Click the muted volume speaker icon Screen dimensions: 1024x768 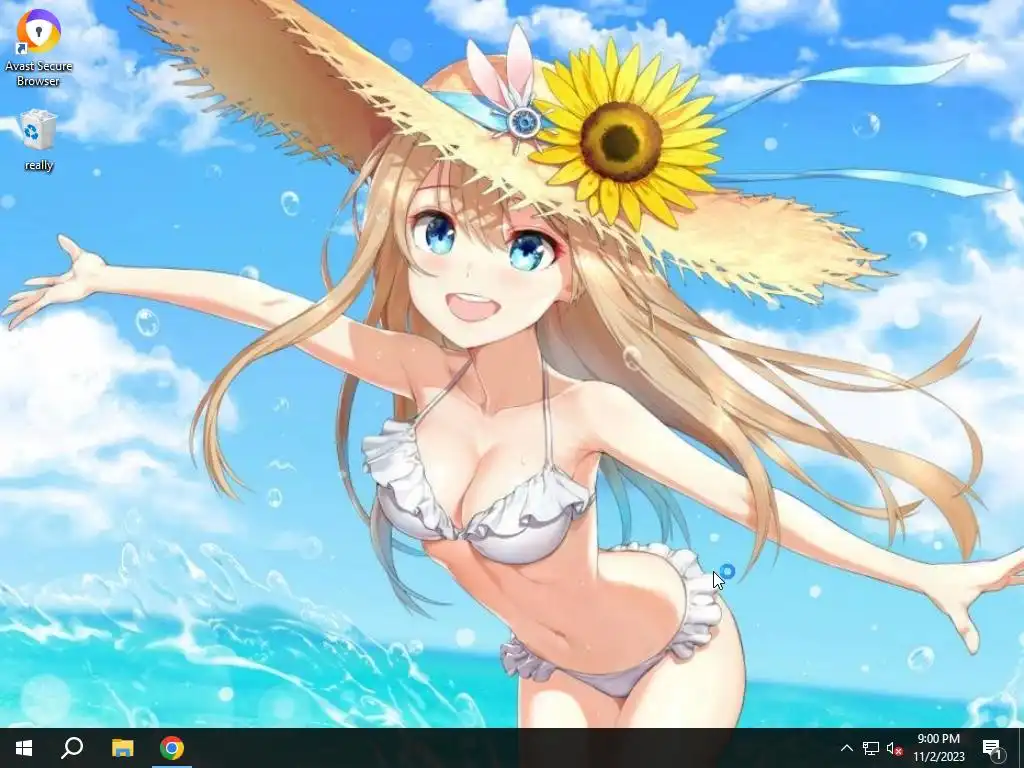pyautogui.click(x=895, y=748)
